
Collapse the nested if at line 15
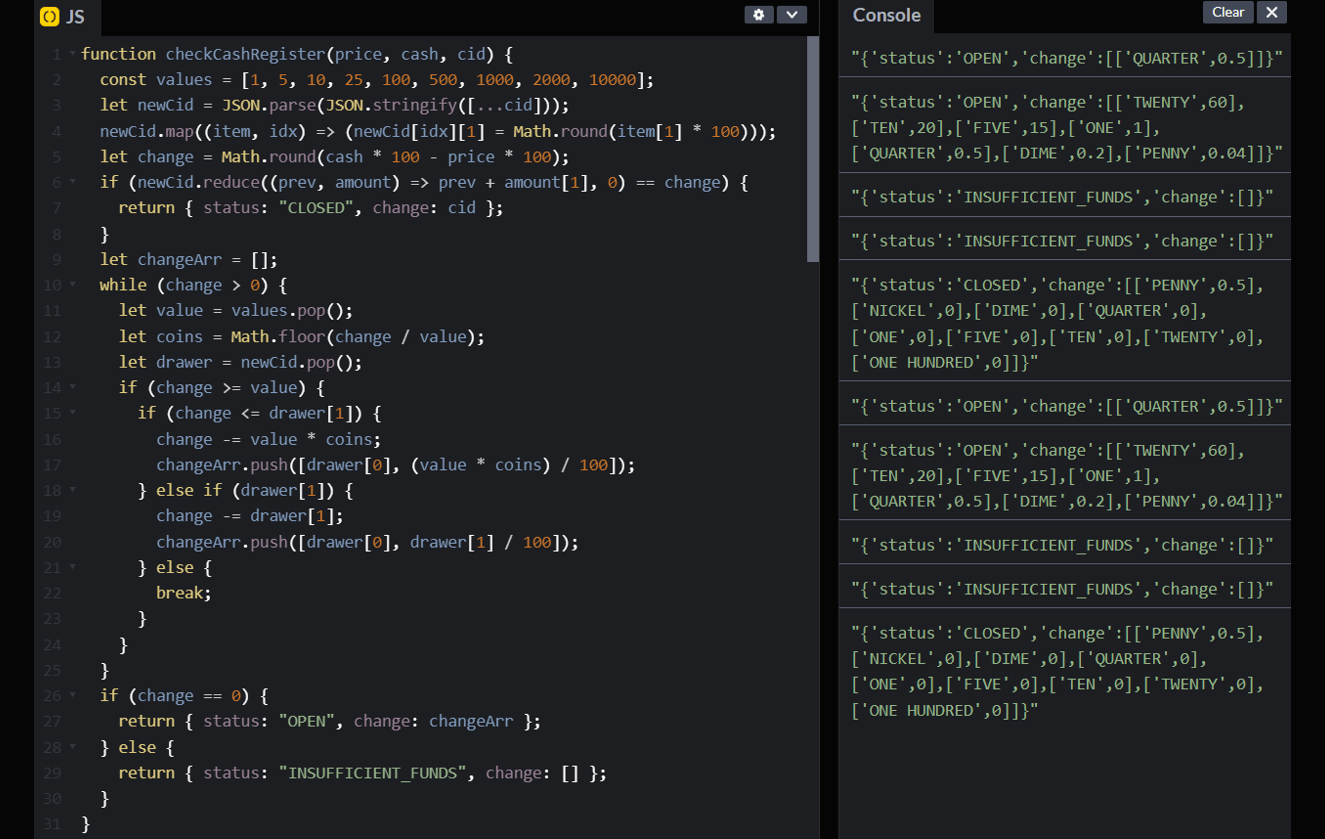pyautogui.click(x=72, y=414)
